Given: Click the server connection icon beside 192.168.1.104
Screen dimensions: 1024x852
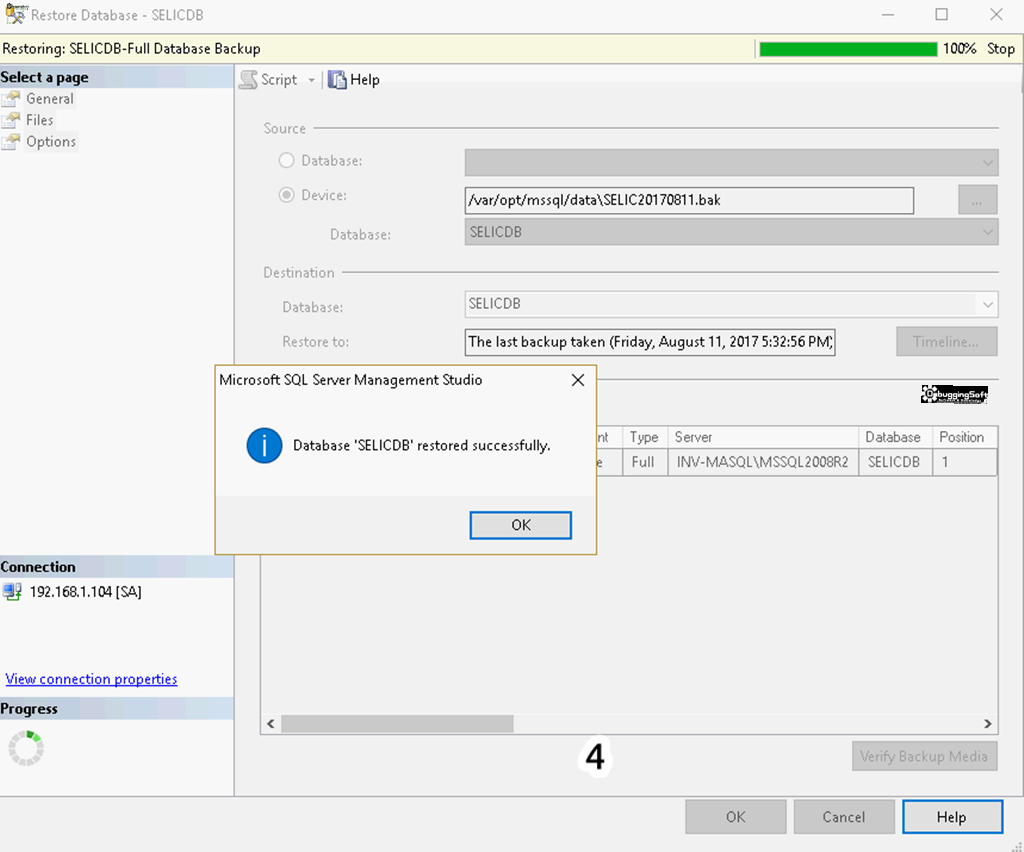Looking at the screenshot, I should 12,592.
